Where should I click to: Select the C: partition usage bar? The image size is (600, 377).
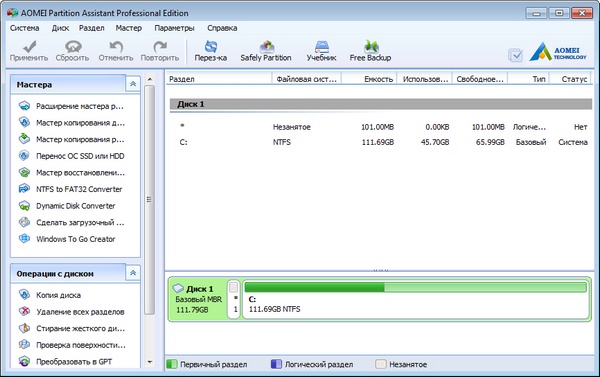(416, 287)
